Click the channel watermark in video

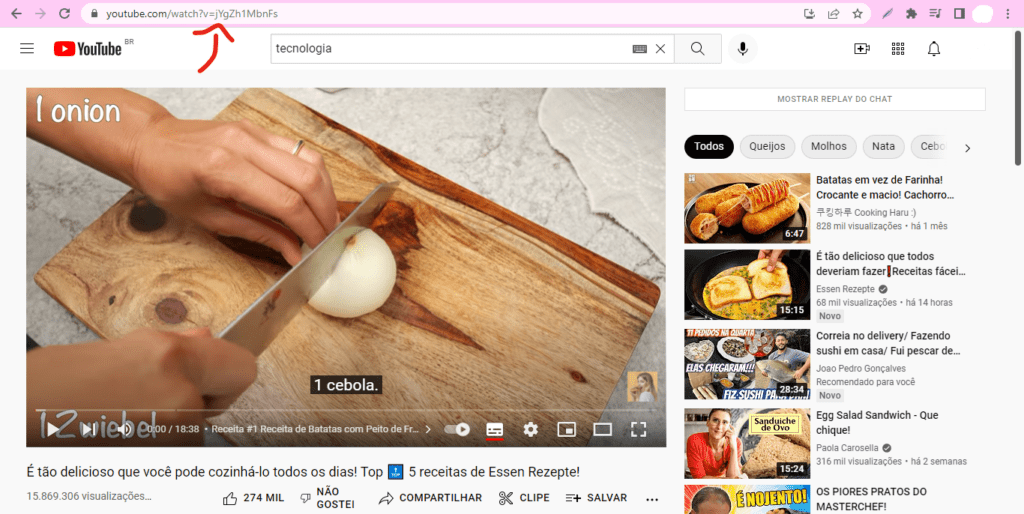pyautogui.click(x=641, y=387)
